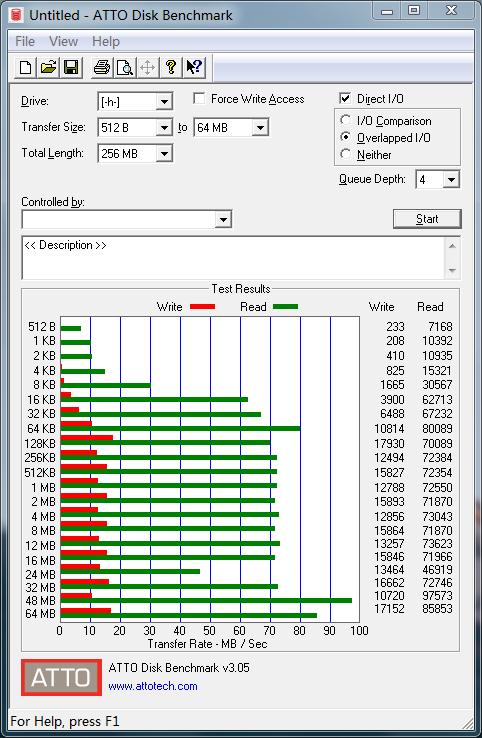Viewport: 482px width, 738px height.
Task: Enable Force Write Access checkbox
Action: pyautogui.click(x=199, y=98)
